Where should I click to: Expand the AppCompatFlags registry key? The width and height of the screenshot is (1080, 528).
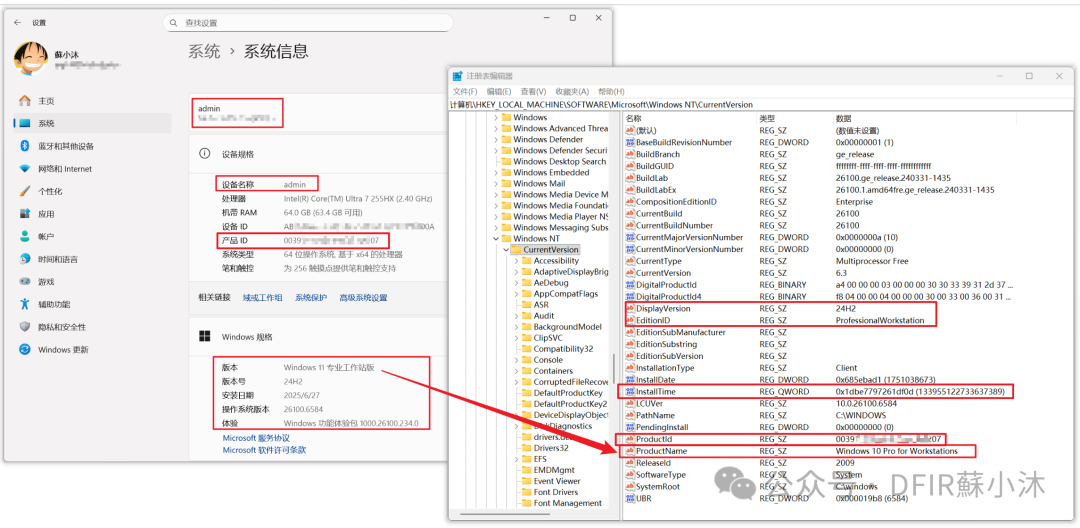(x=516, y=293)
